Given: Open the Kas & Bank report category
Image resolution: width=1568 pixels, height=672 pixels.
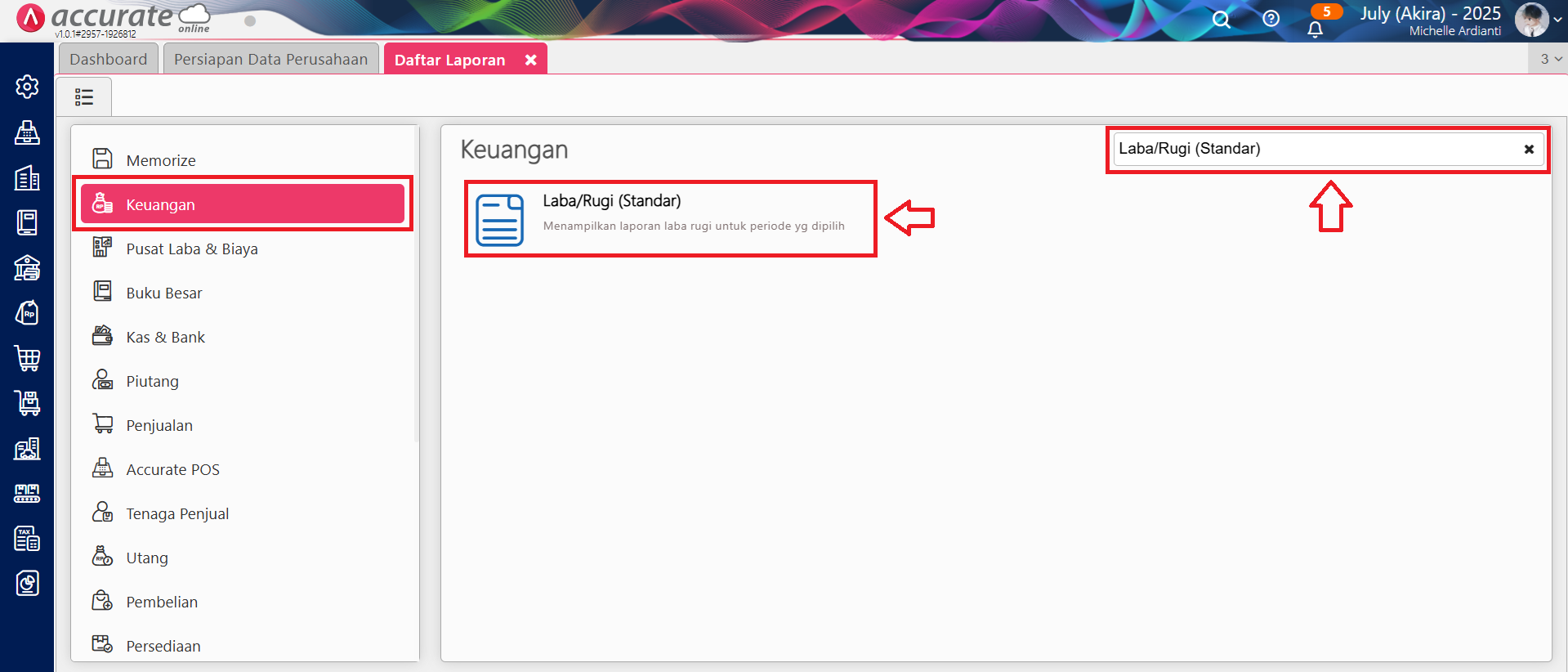Looking at the screenshot, I should click(x=243, y=337).
